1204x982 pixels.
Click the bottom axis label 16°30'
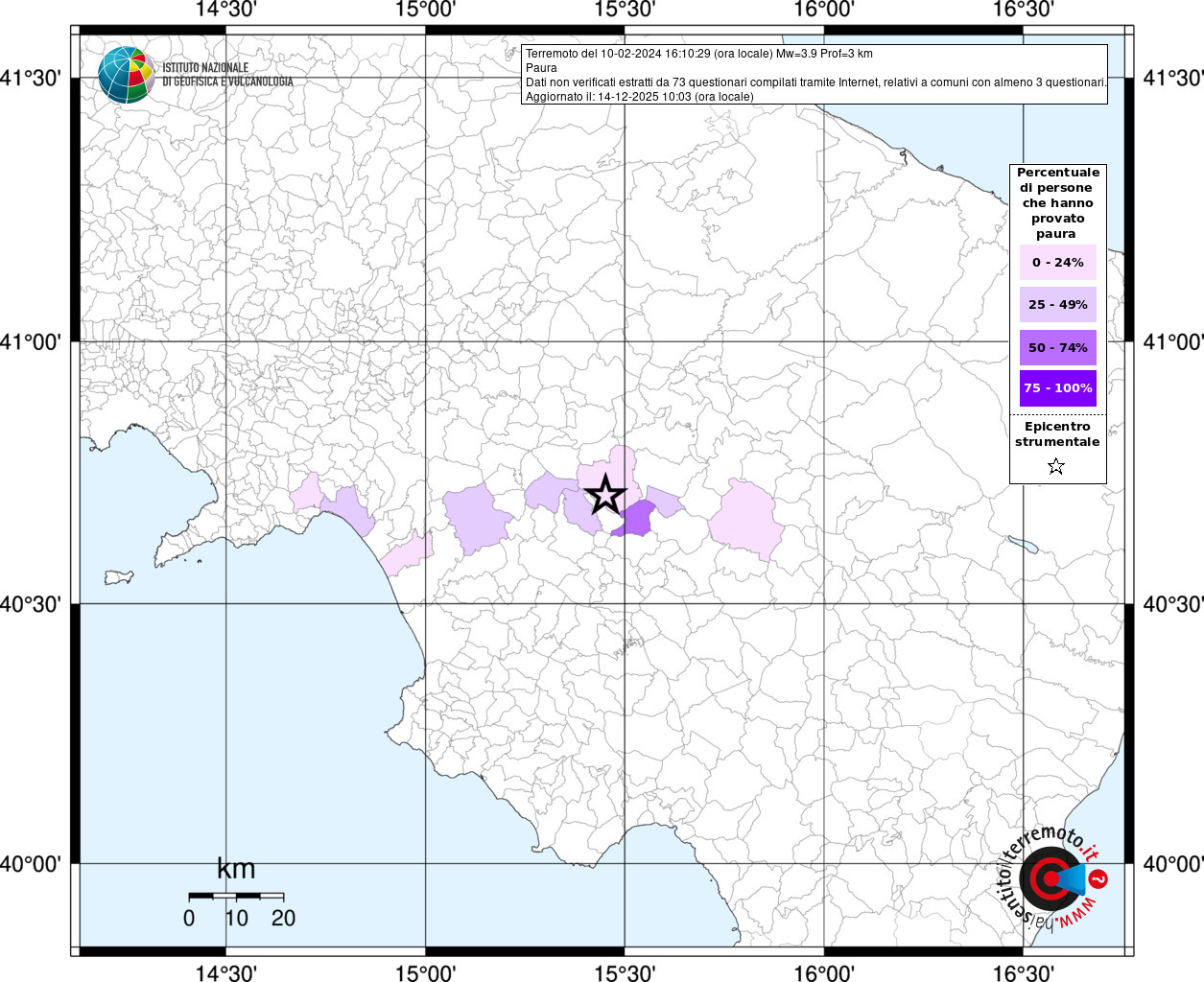[x=1024, y=972]
